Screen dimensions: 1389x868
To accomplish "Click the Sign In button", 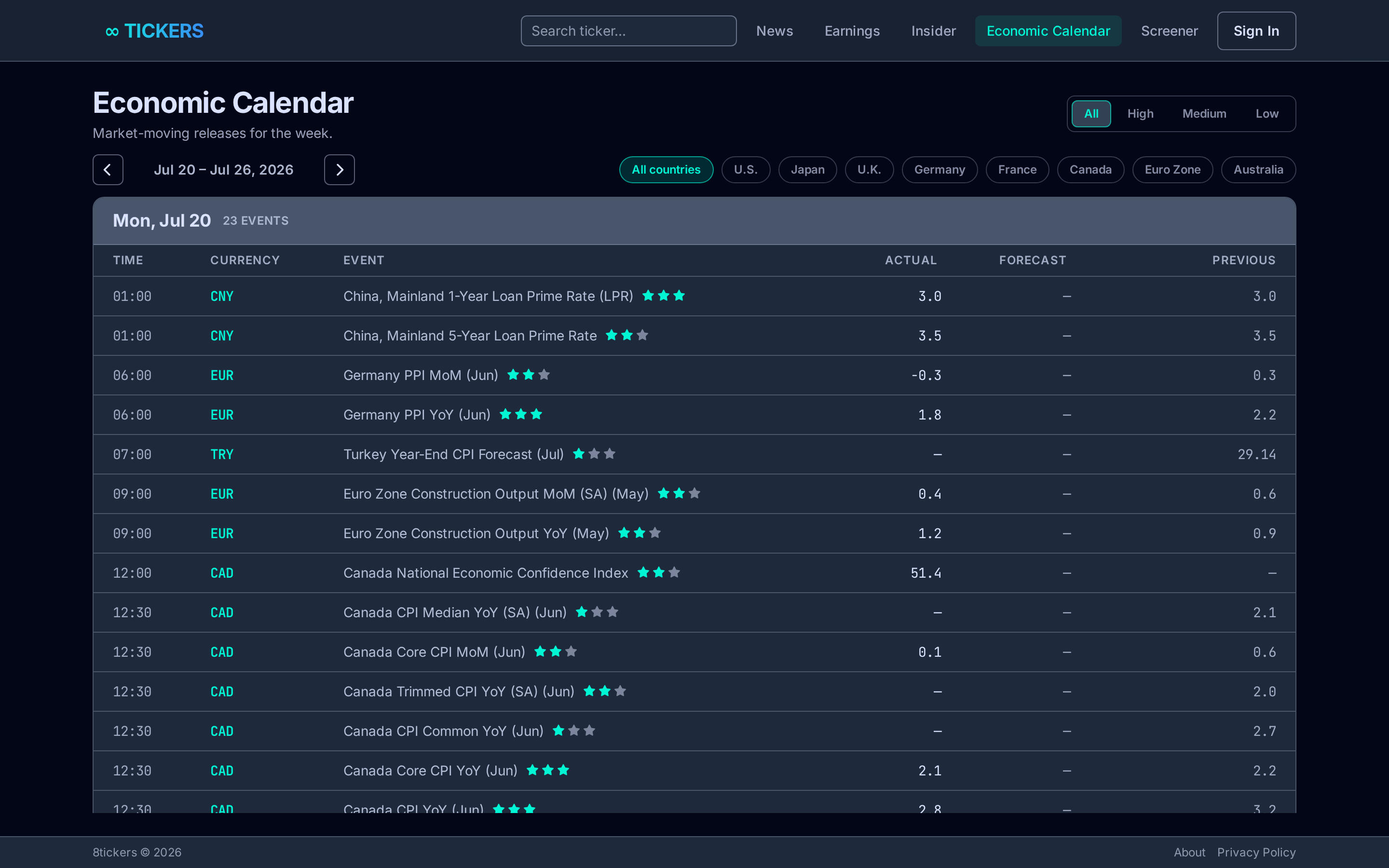I will [x=1256, y=31].
